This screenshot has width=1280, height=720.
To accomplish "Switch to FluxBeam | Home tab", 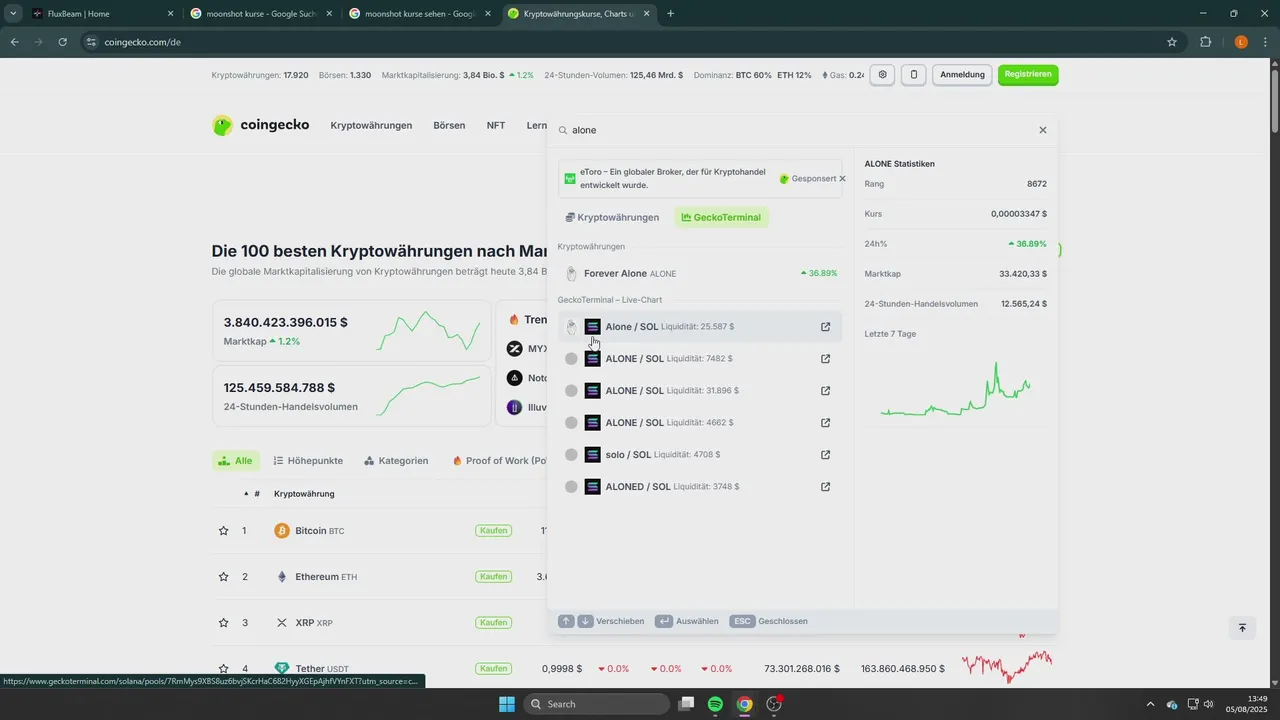I will 100,14.
